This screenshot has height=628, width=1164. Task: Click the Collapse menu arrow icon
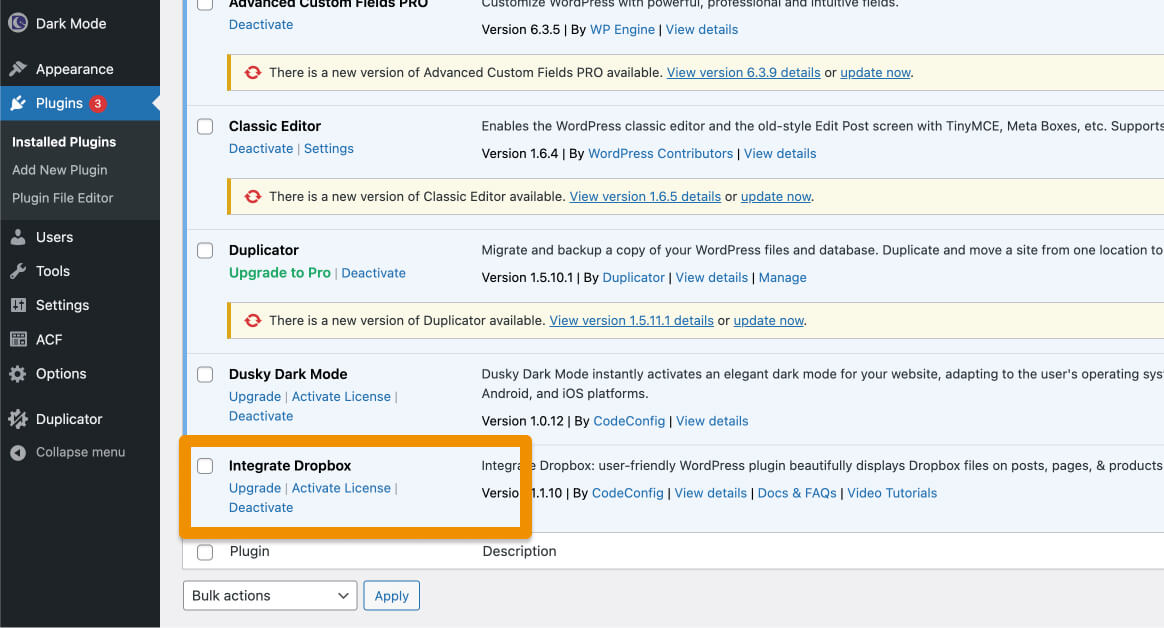click(x=18, y=453)
